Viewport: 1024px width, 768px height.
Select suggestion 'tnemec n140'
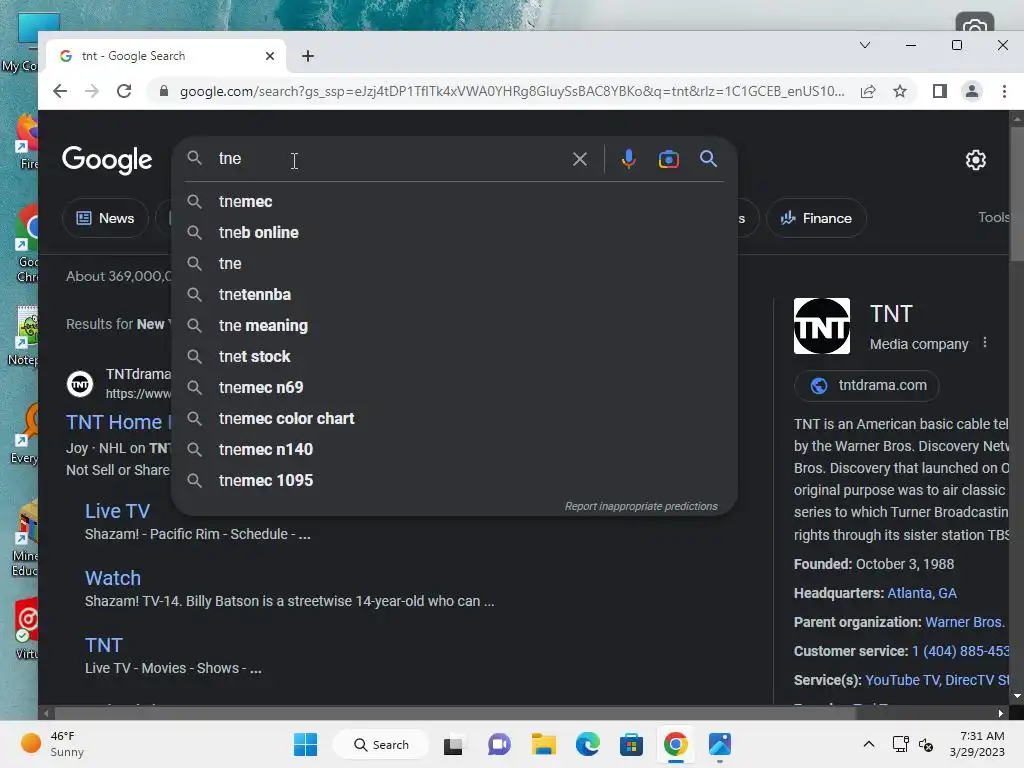tap(455, 449)
